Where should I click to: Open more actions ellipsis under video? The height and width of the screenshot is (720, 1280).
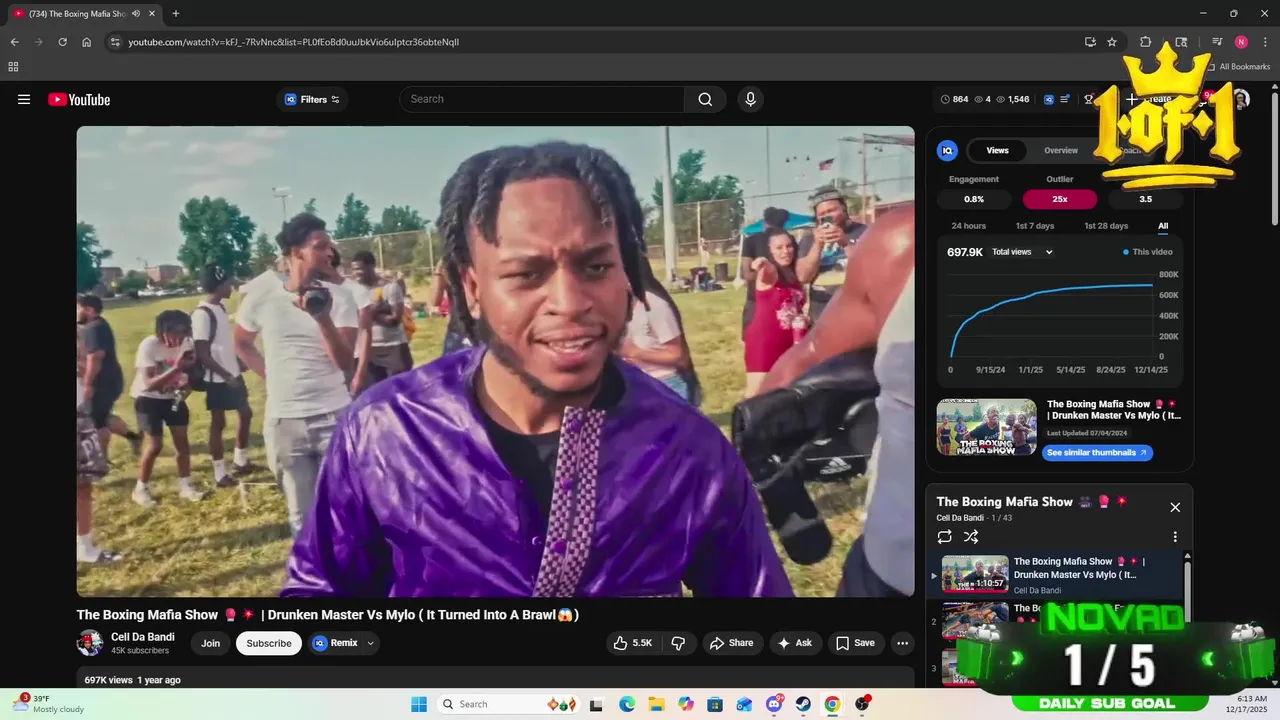[x=902, y=643]
